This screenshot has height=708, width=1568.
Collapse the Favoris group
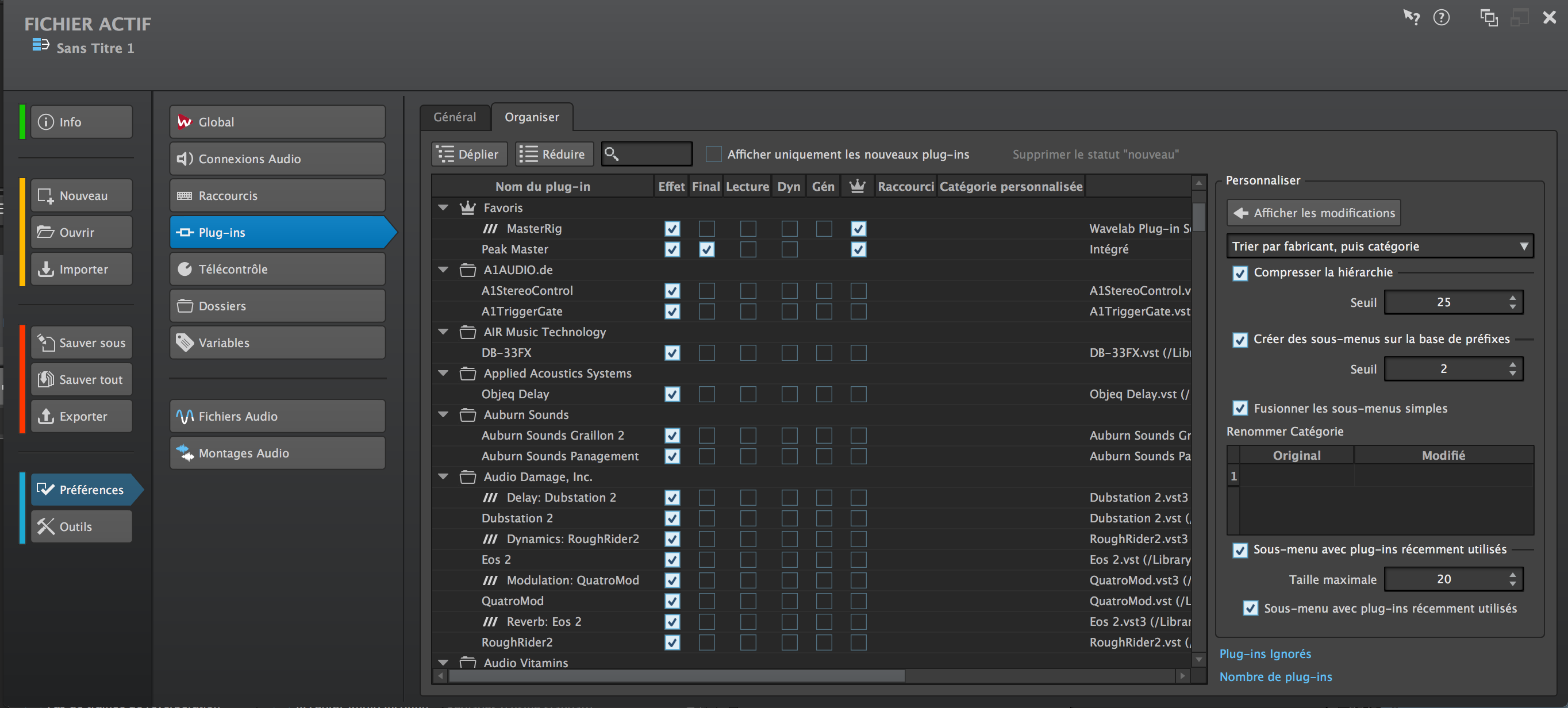coord(443,207)
